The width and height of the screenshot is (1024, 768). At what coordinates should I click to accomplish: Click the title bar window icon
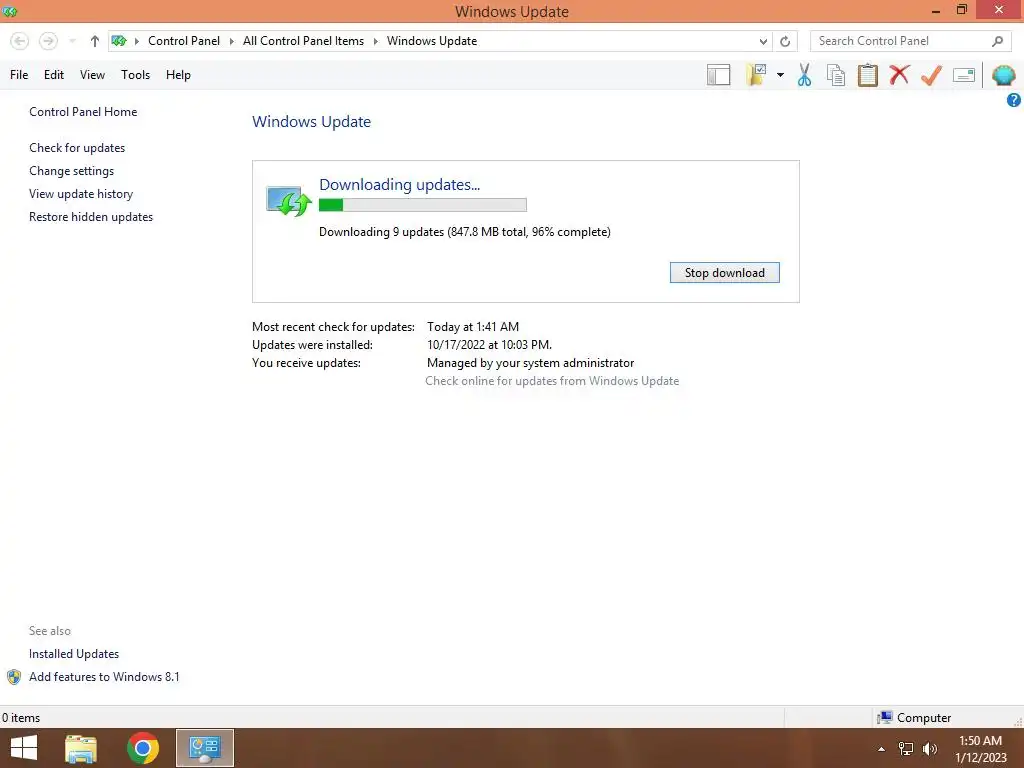pyautogui.click(x=10, y=11)
